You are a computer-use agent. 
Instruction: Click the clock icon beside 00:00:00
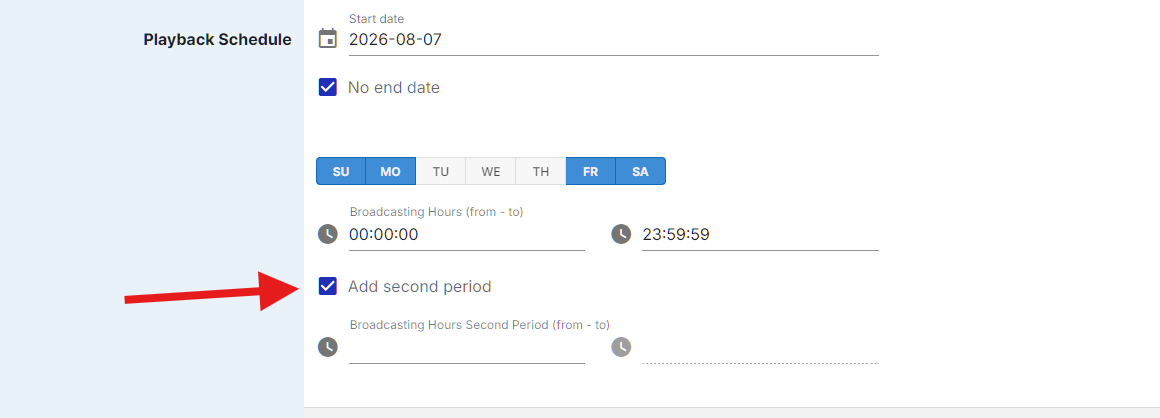[x=328, y=234]
